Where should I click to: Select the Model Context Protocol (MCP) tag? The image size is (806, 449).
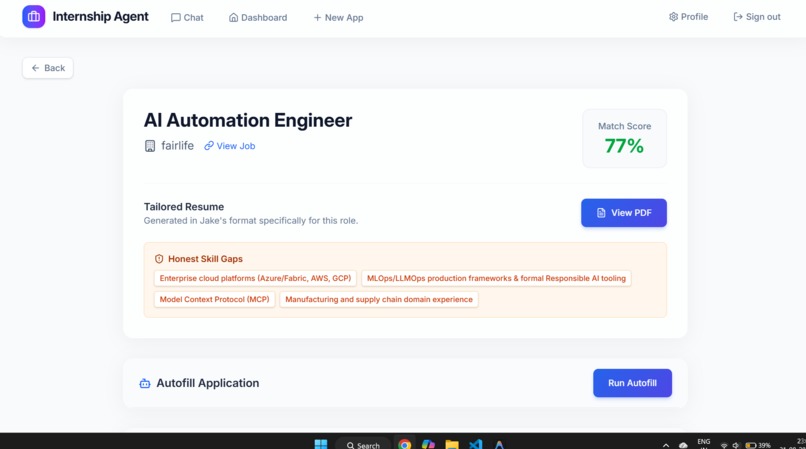pos(214,299)
